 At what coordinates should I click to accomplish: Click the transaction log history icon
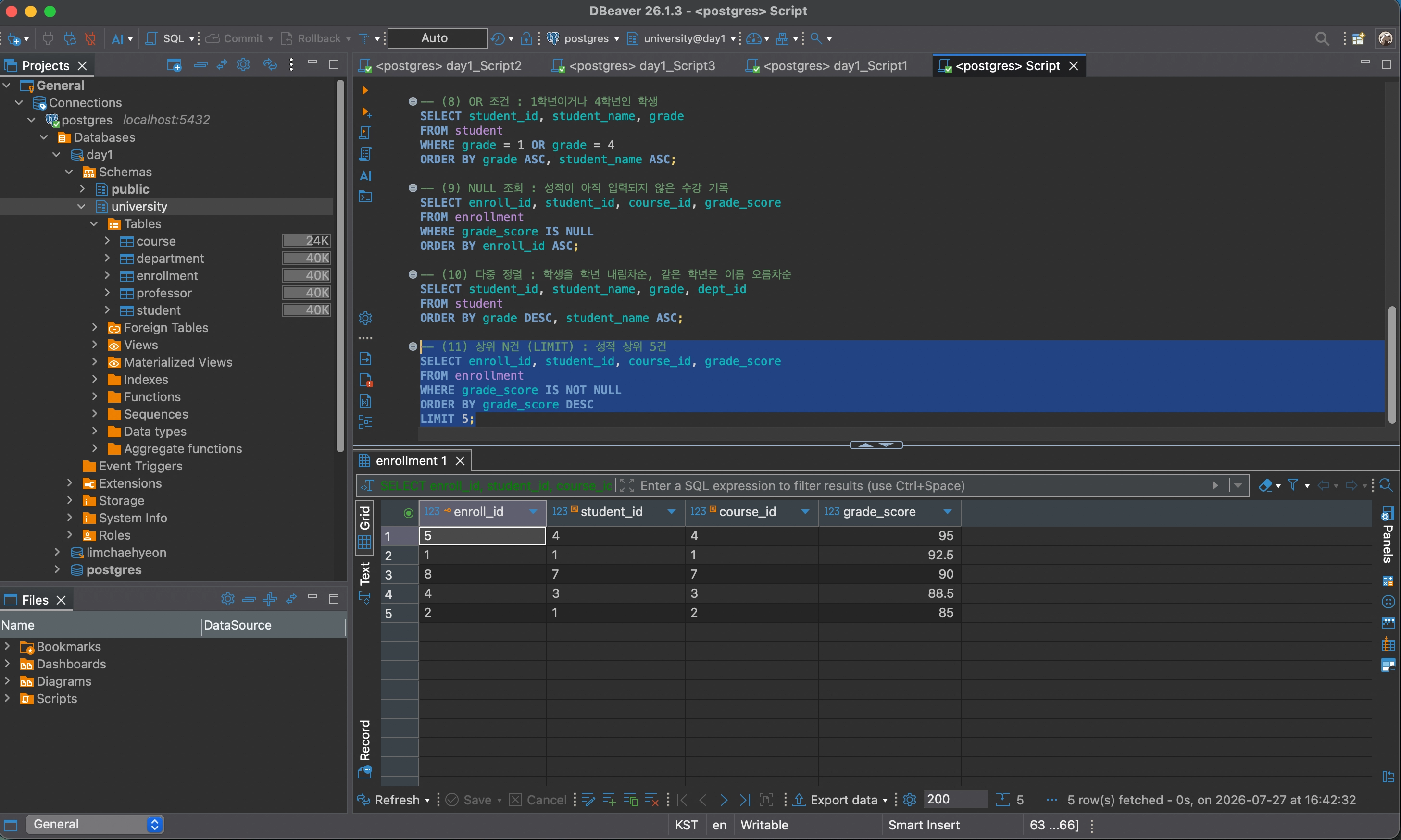click(x=498, y=38)
